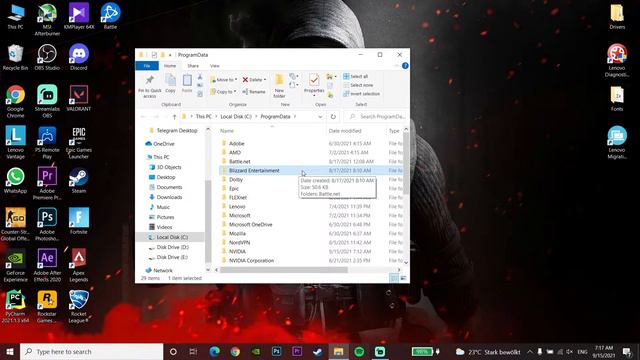Click Pin to Quick access in ribbon
640x360 pixels.
coord(150,87)
